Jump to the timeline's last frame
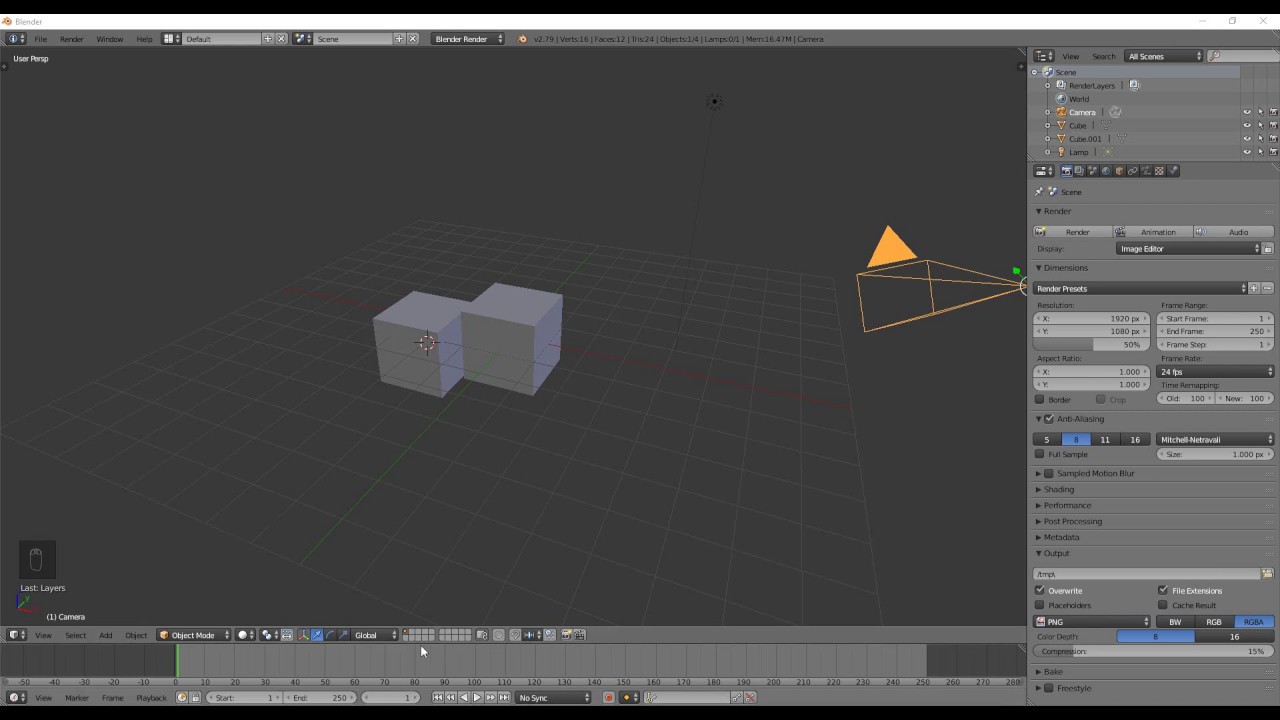 504,698
